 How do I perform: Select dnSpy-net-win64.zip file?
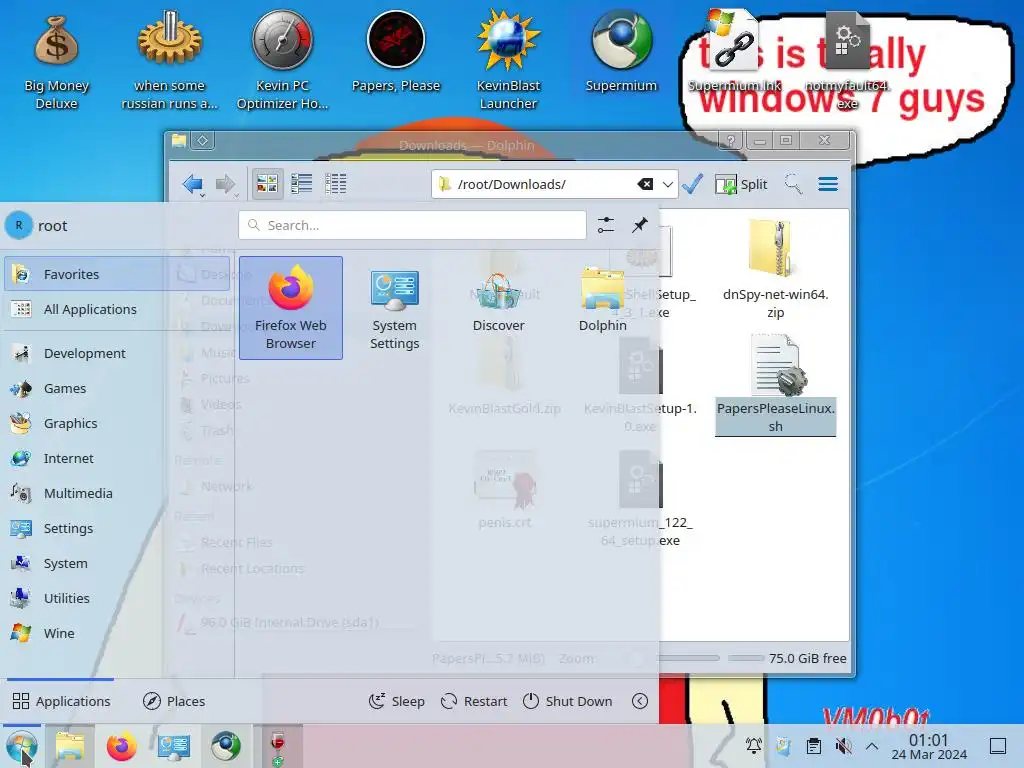coord(775,269)
